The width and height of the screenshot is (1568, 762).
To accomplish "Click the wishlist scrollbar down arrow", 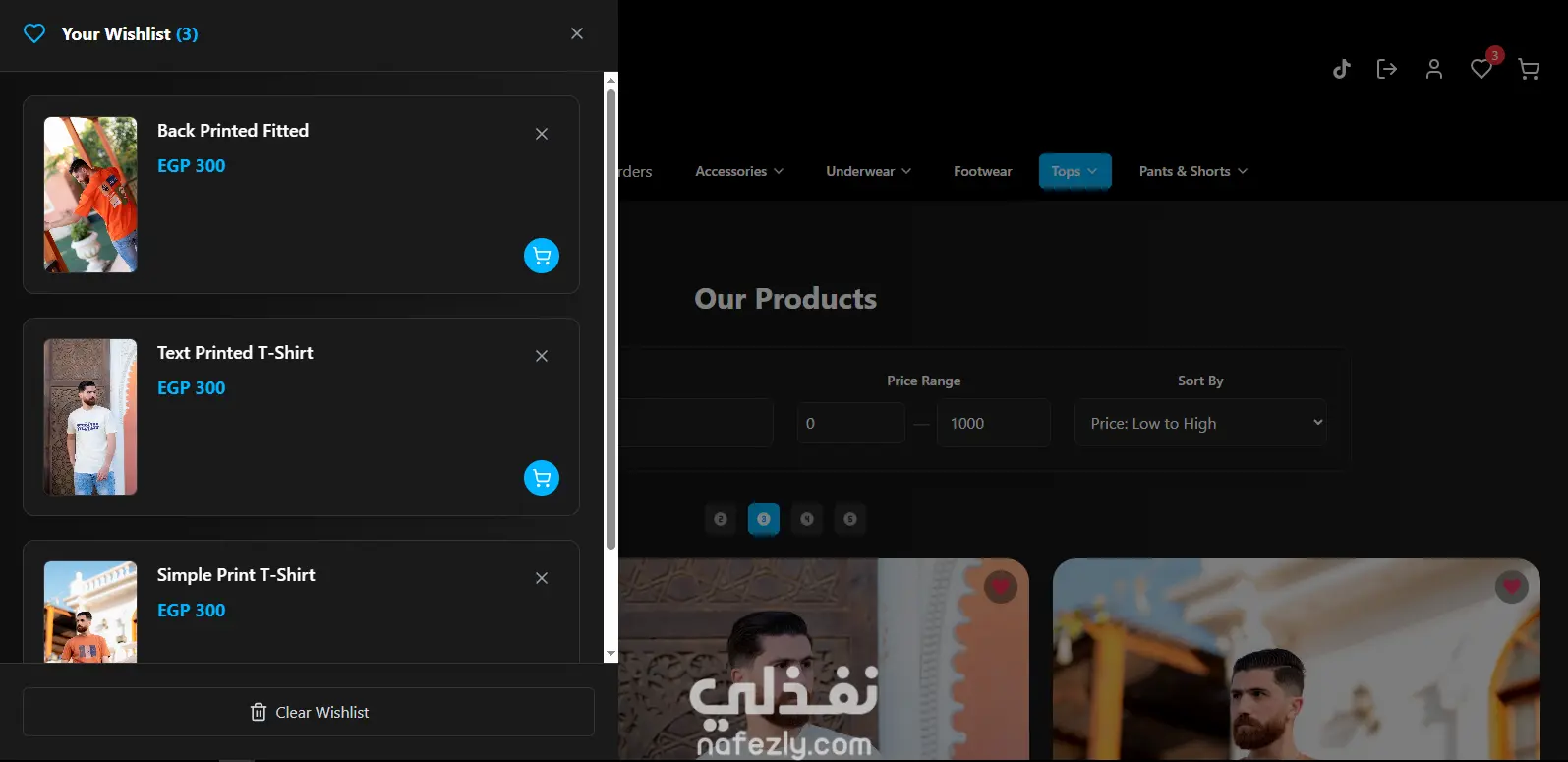I will (x=610, y=654).
